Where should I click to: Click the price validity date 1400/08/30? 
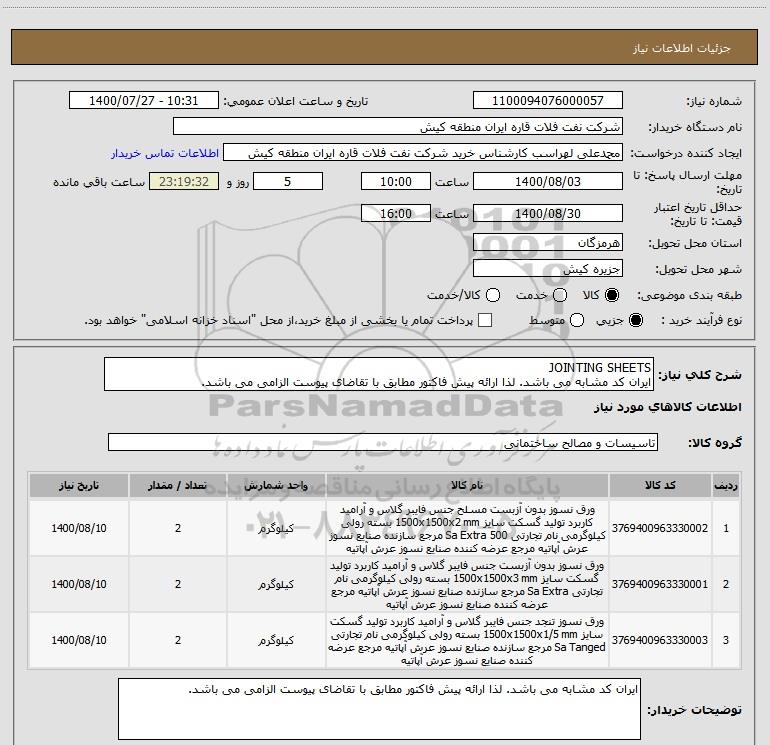pos(548,213)
